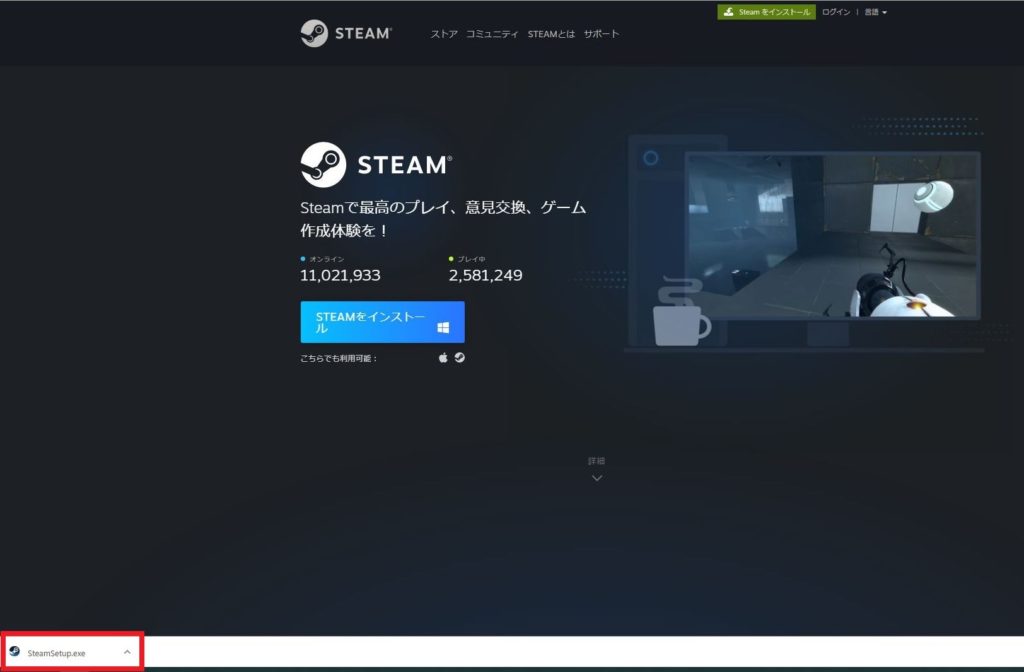Click blue STEAMをインストール download button
Screen dimensions: 1024x672
383,322
